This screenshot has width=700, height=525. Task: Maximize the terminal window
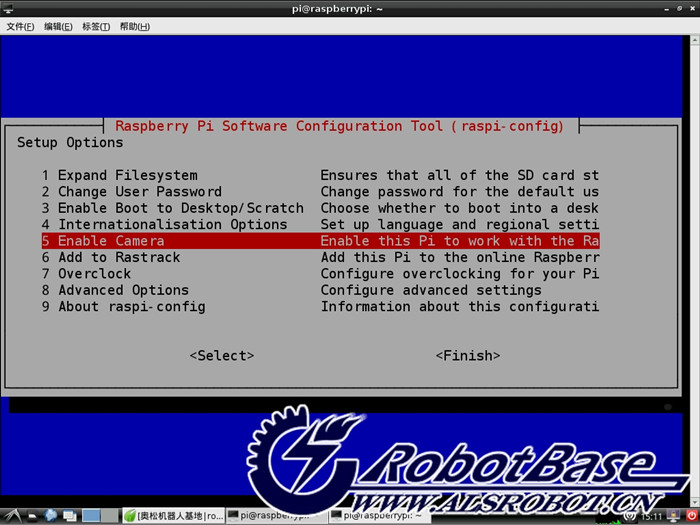click(x=679, y=8)
